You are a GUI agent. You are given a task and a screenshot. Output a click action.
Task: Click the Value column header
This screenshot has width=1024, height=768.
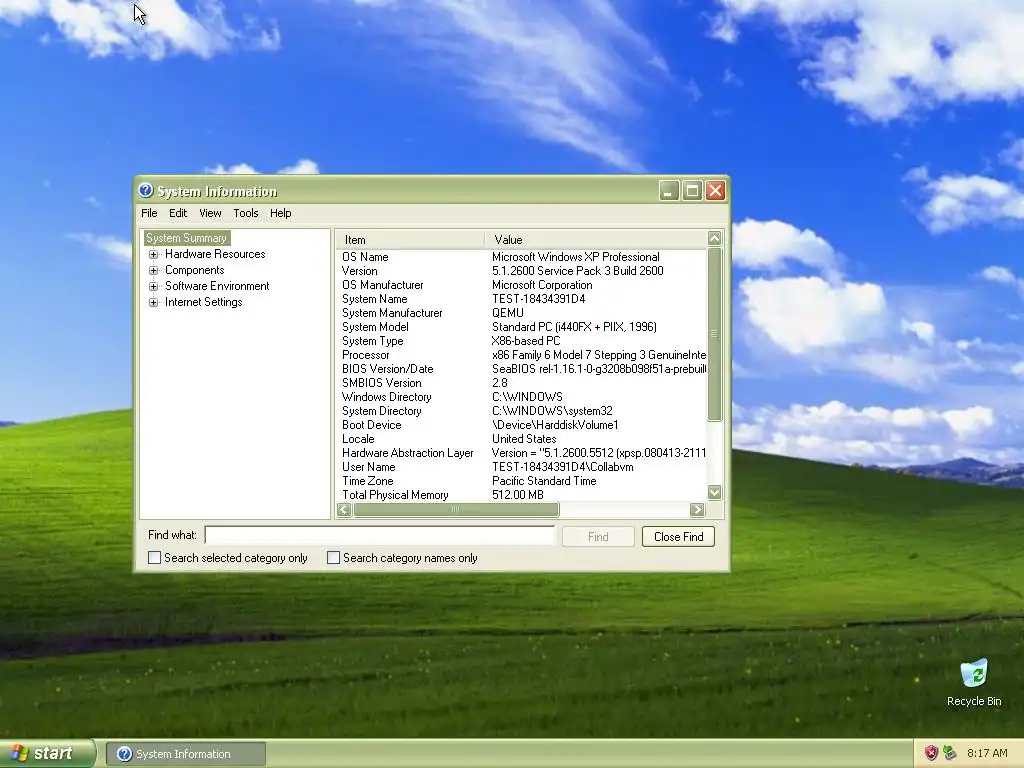(596, 240)
